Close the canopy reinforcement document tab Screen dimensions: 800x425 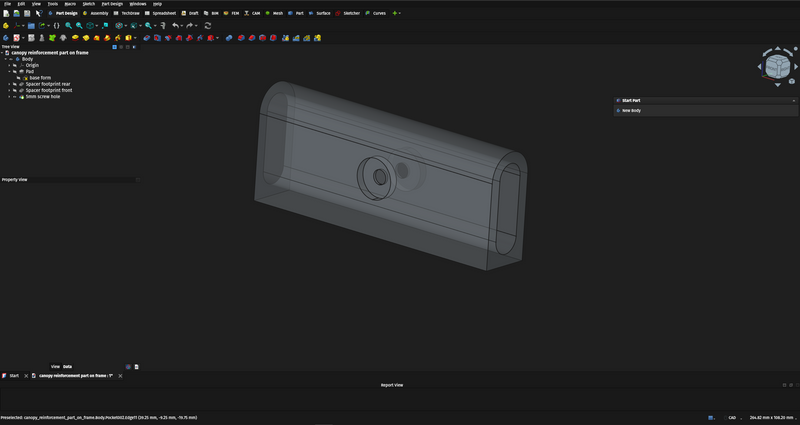tap(120, 376)
